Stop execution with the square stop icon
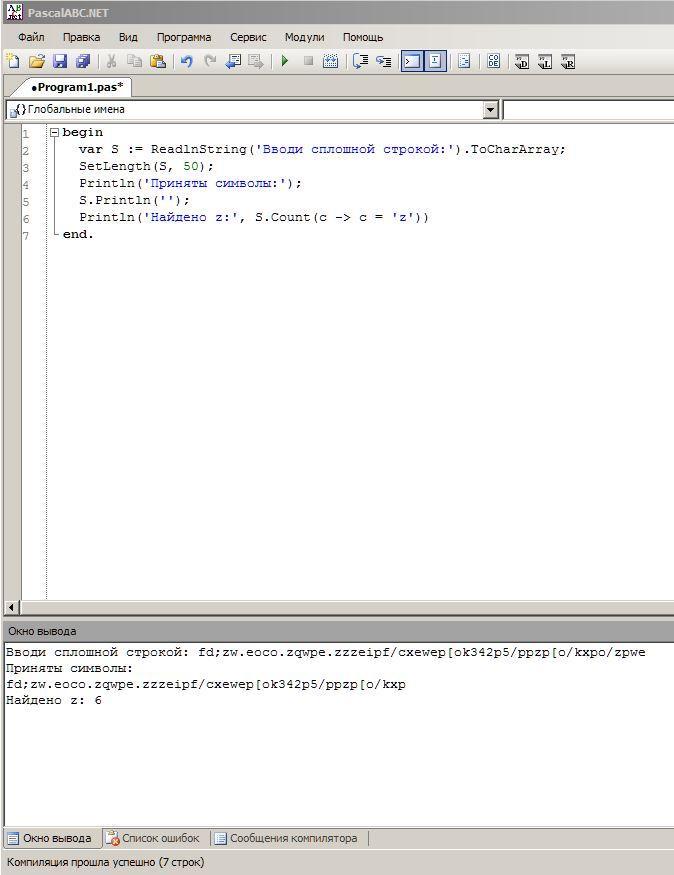Image resolution: width=674 pixels, height=875 pixels. 308,61
